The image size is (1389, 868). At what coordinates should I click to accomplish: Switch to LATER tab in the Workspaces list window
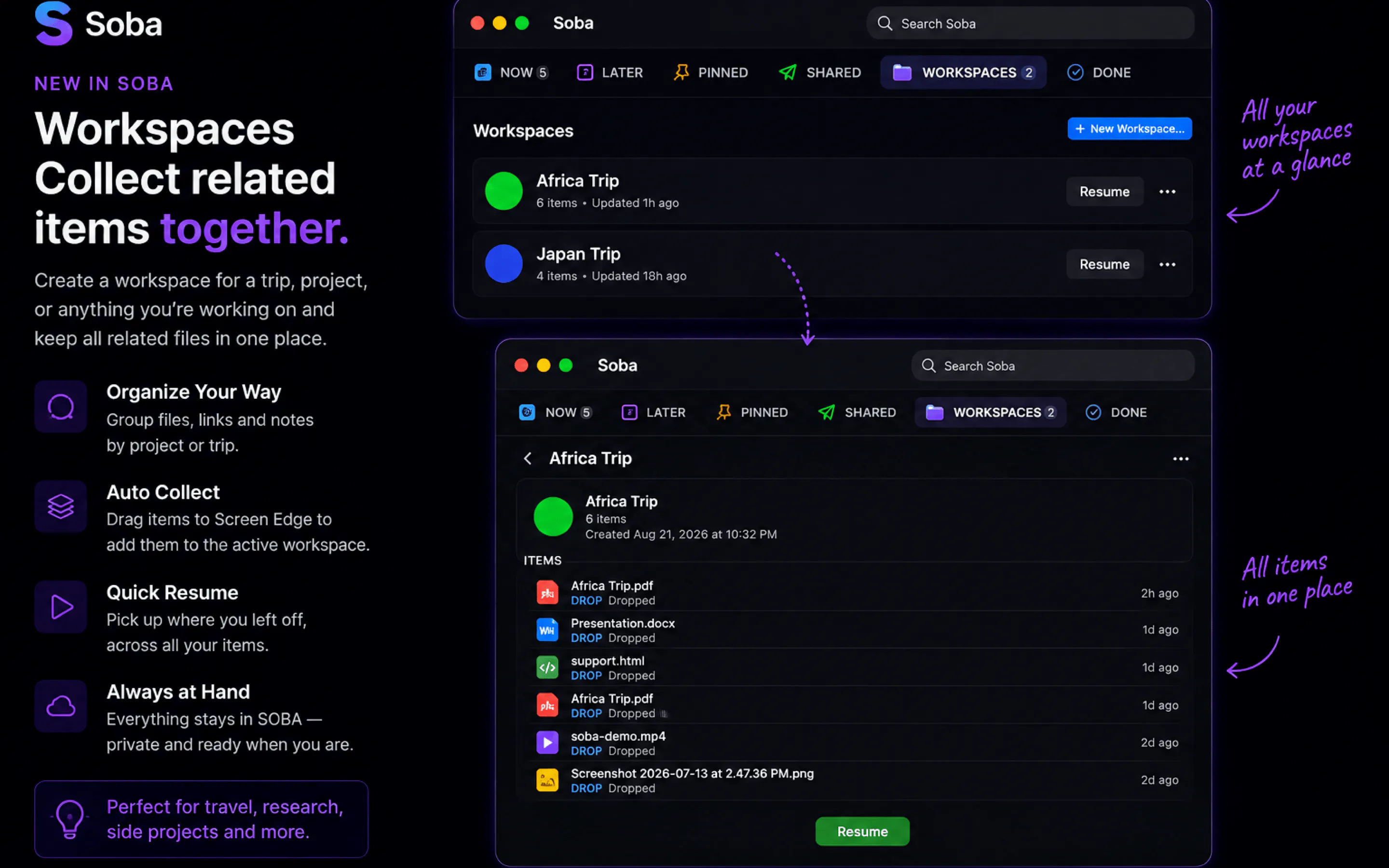coord(610,72)
